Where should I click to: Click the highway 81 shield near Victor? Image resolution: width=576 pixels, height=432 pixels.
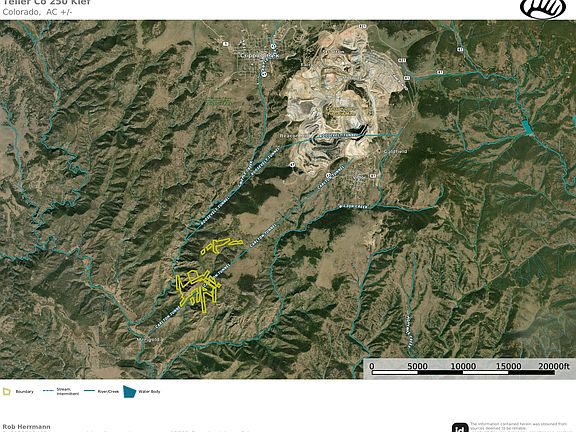[373, 176]
